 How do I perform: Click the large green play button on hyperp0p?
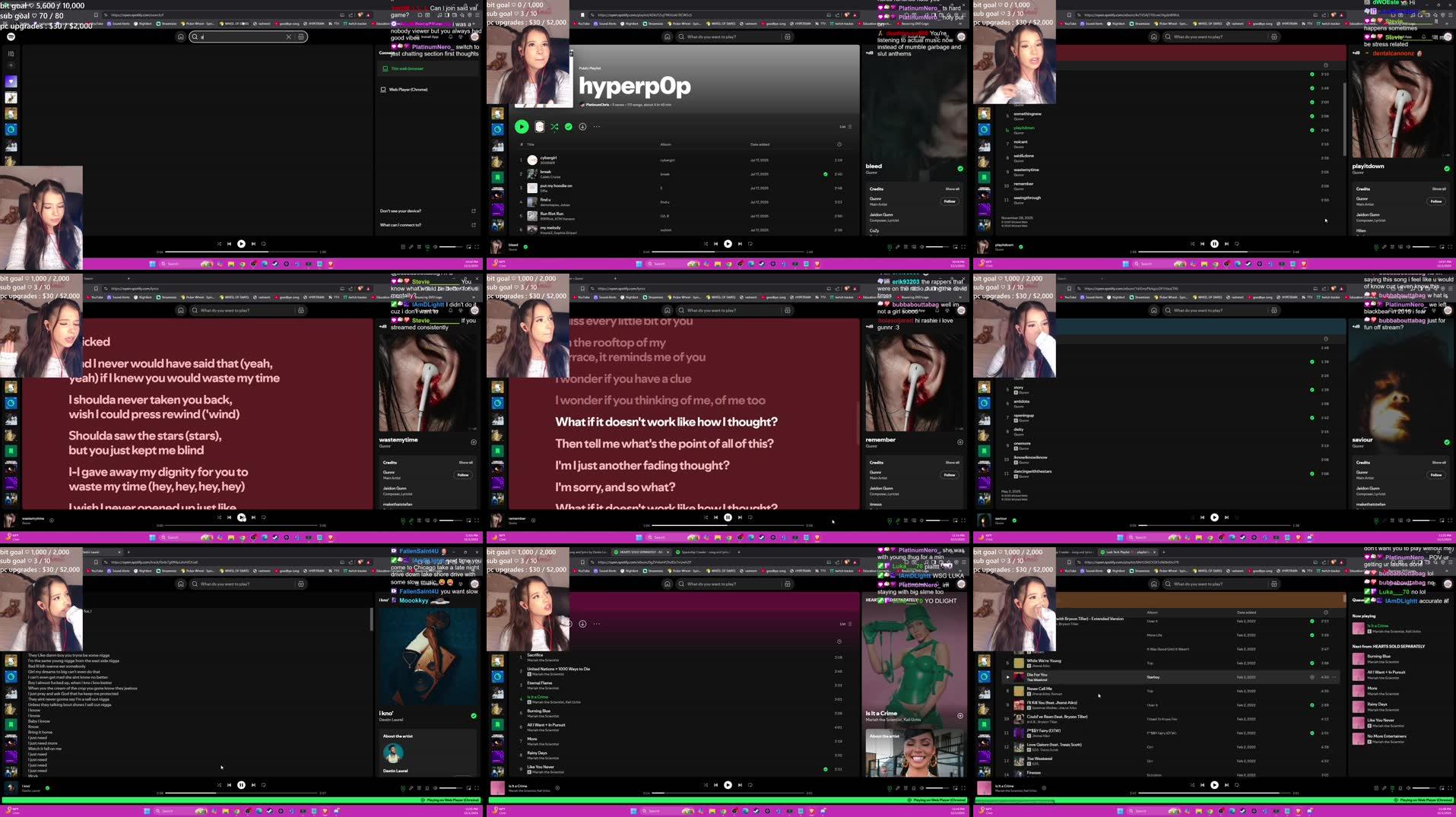522,127
